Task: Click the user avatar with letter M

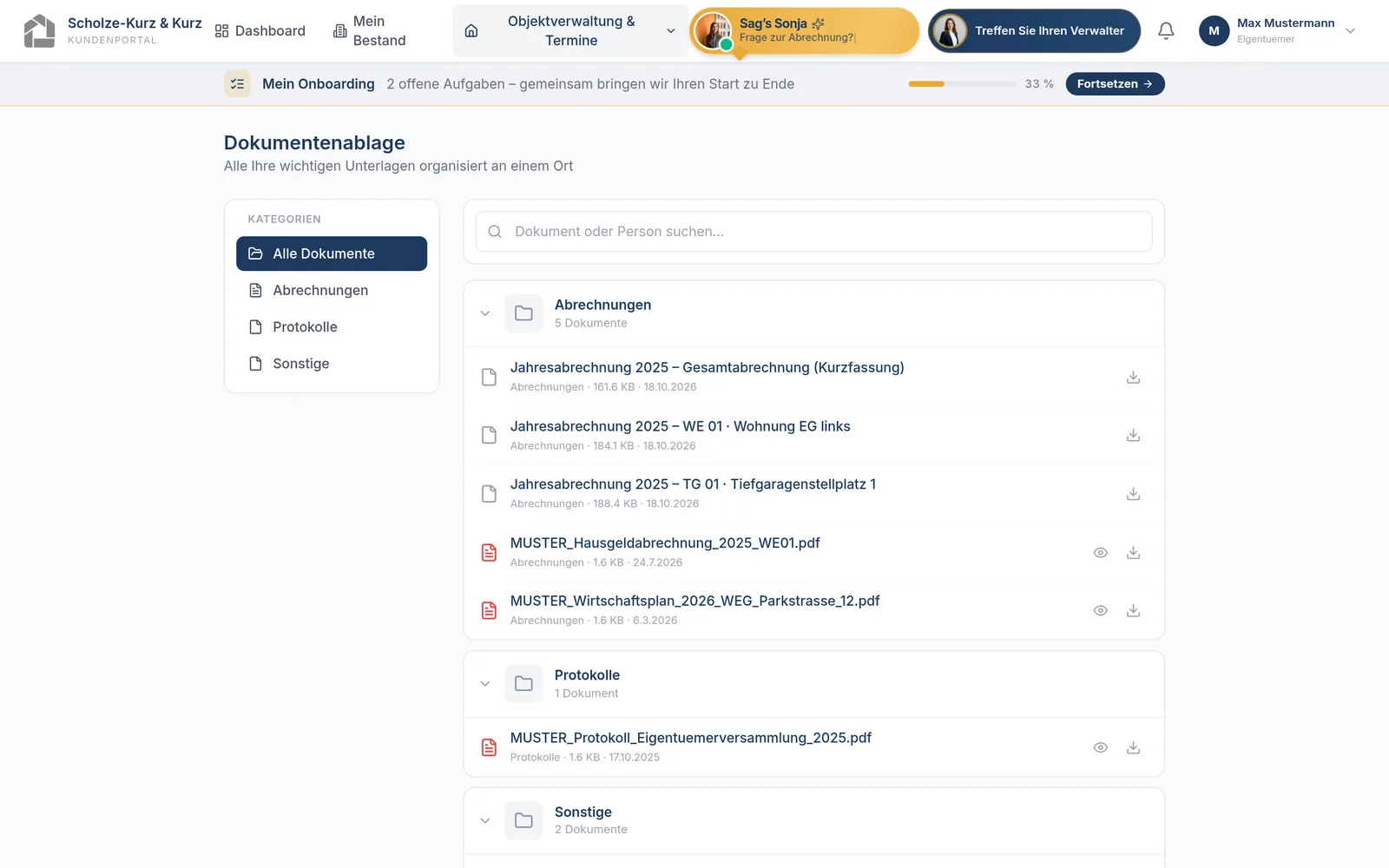Action: [x=1214, y=31]
